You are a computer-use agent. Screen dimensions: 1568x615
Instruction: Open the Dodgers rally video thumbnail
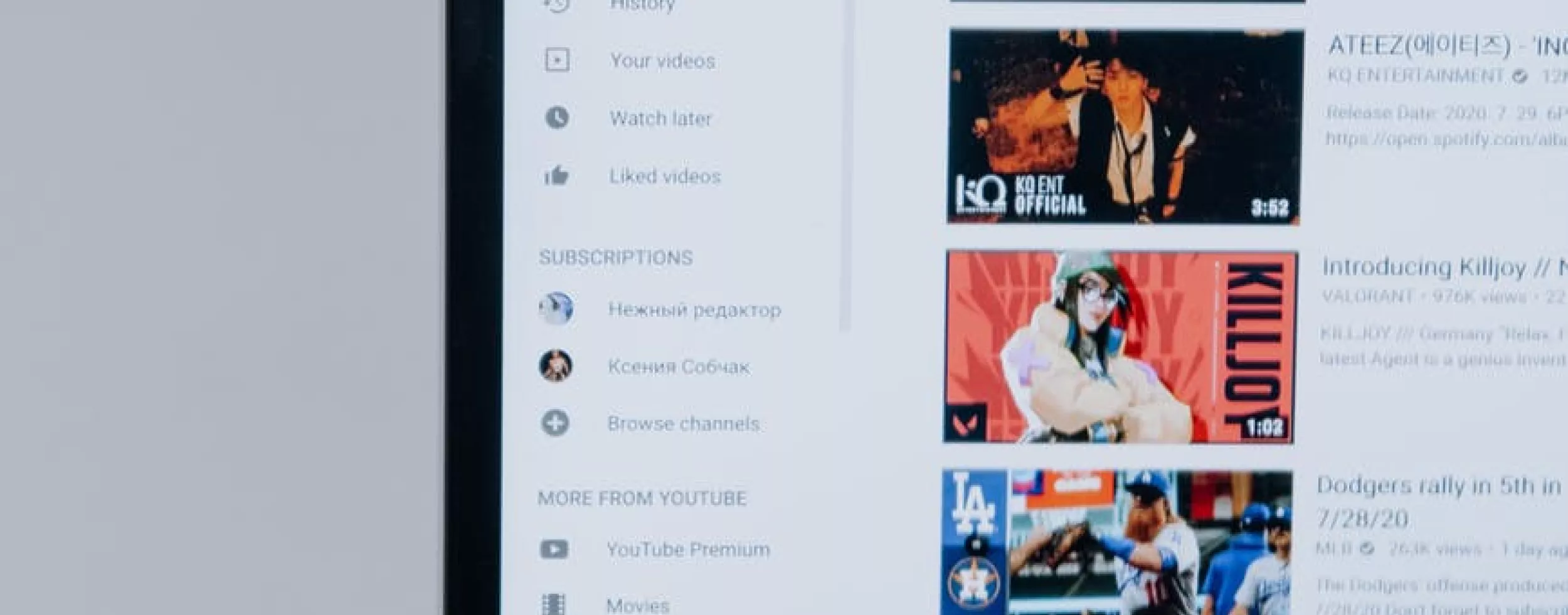1116,543
